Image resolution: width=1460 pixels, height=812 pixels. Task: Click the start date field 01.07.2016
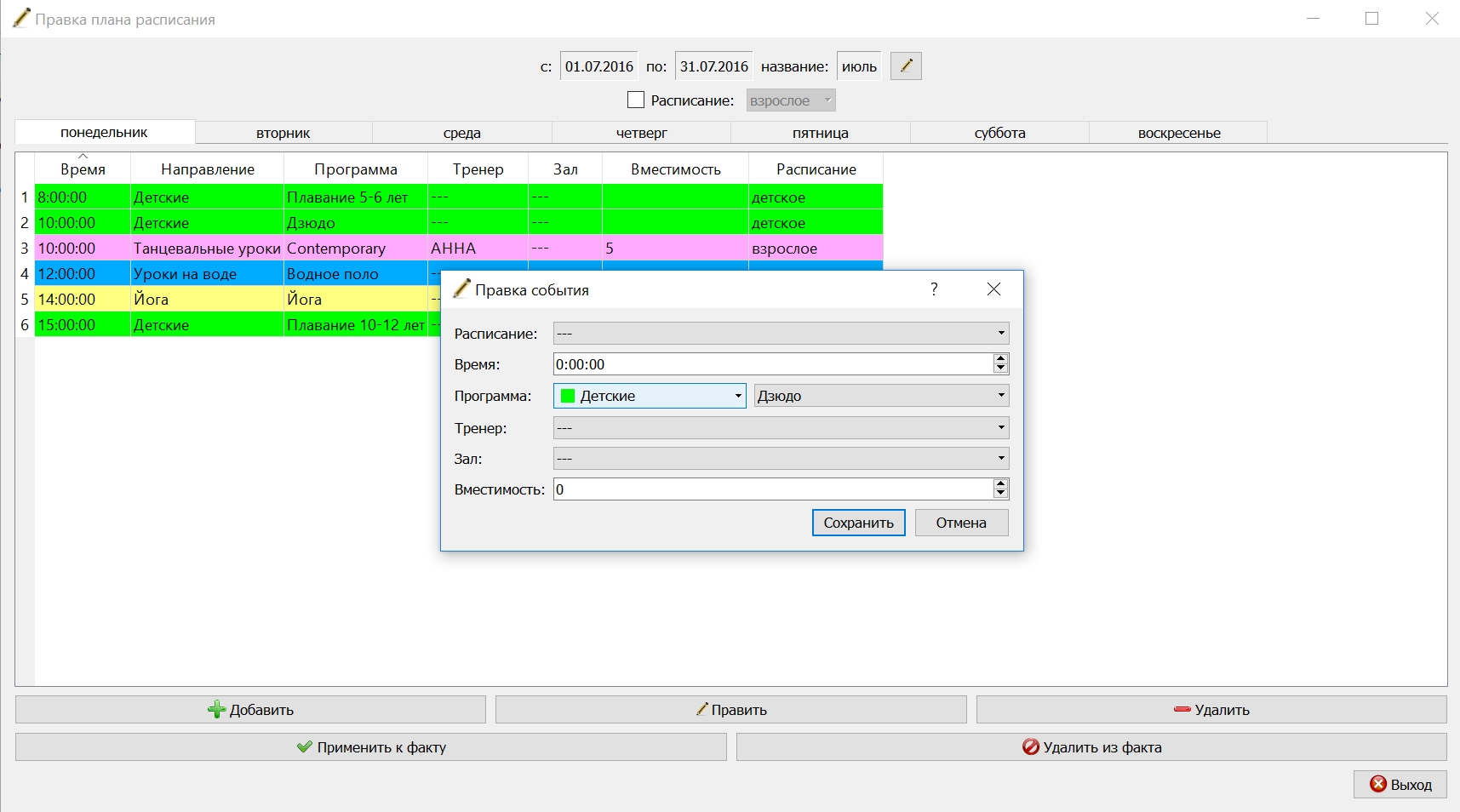[x=598, y=66]
